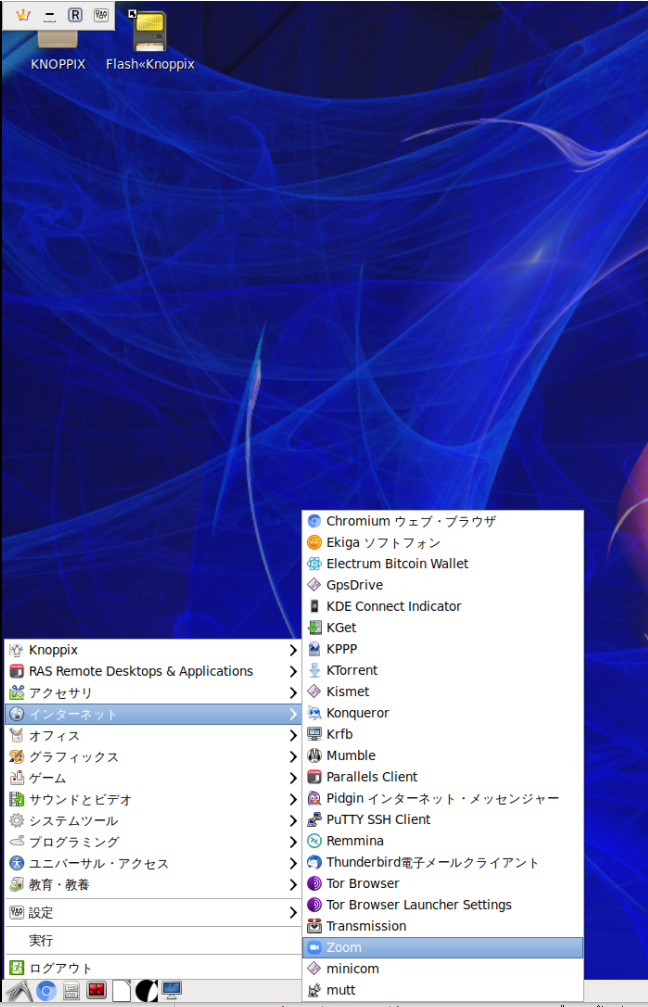Launch the Konqueror browser
This screenshot has width=648, height=1007.
(x=442, y=712)
